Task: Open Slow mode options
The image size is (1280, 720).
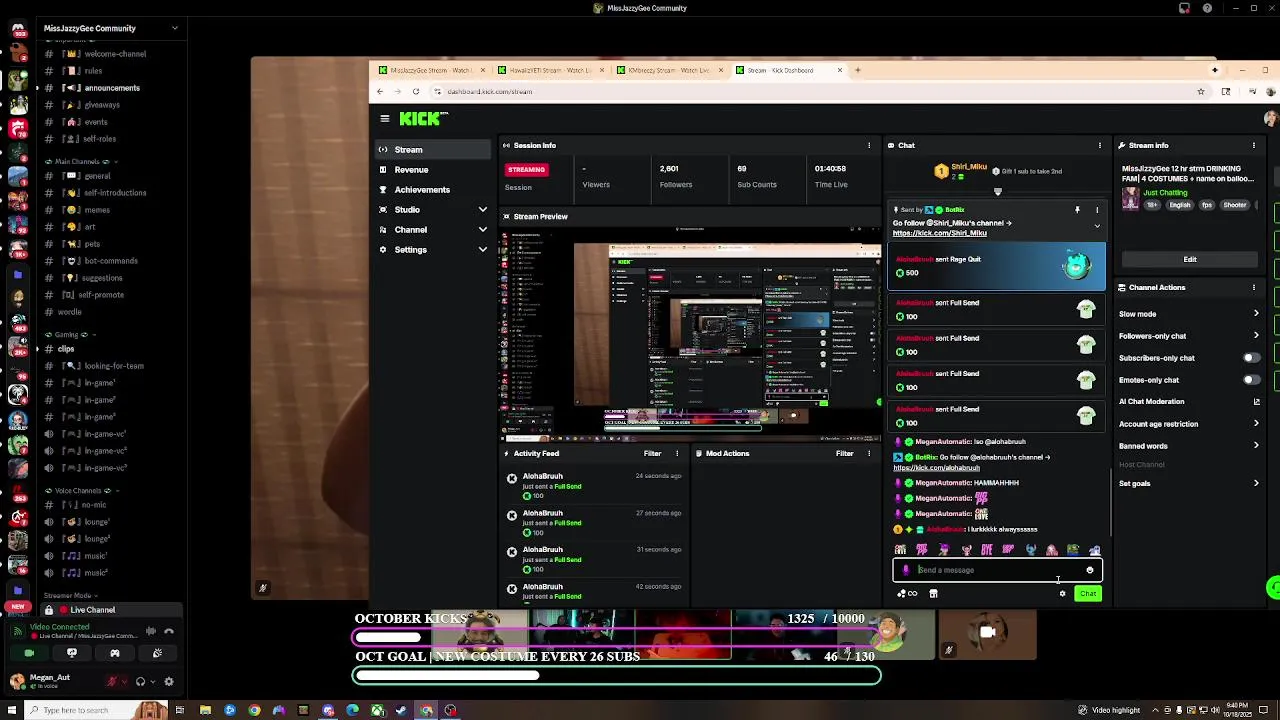Action: [x=1188, y=314]
